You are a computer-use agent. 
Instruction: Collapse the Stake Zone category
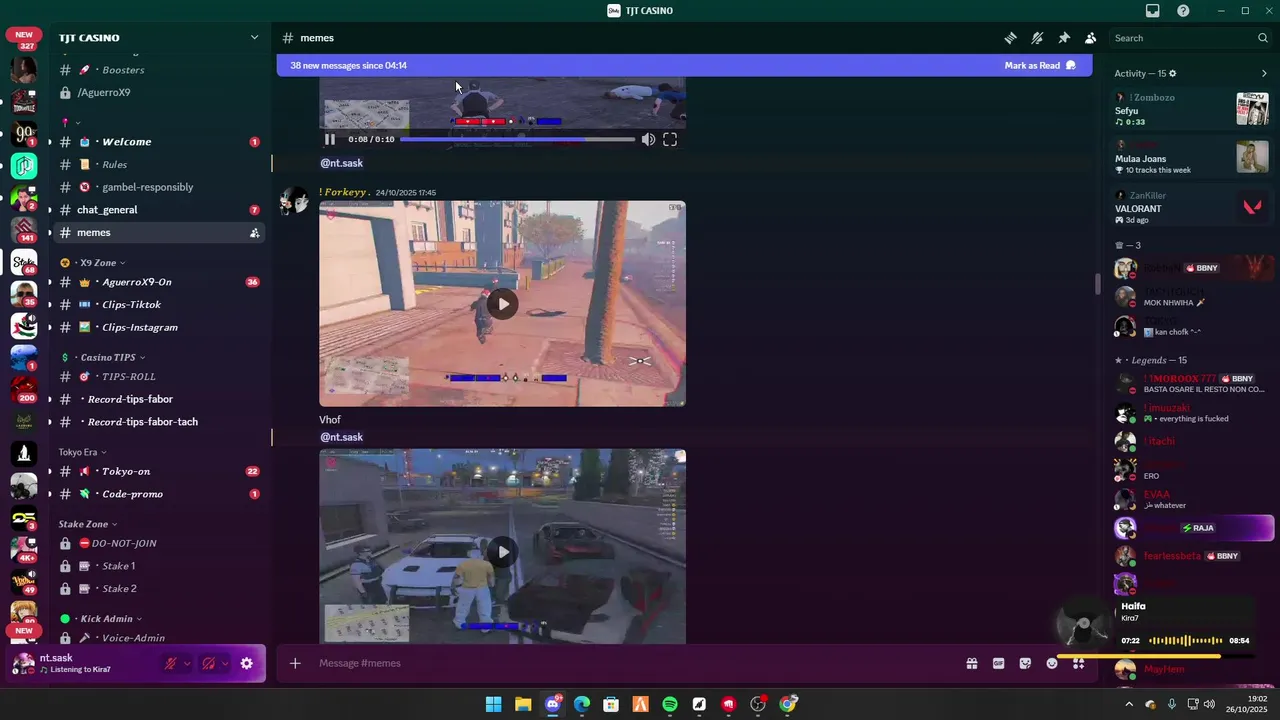tap(88, 524)
